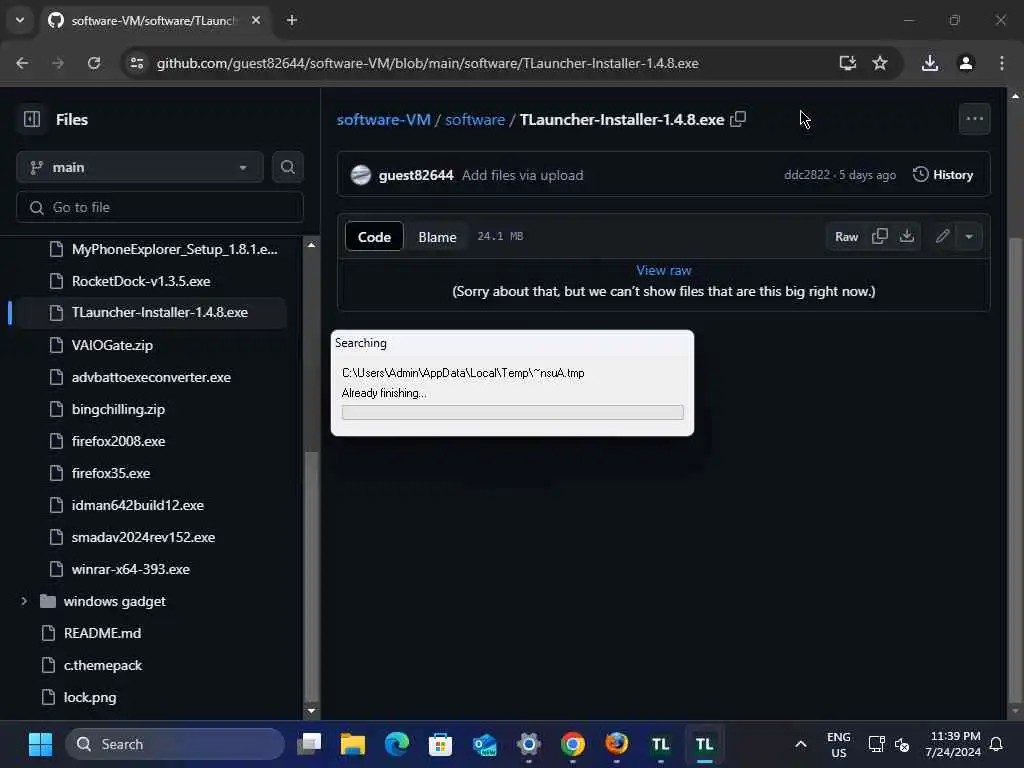Open File Explorer from taskbar
1024x768 pixels.
(x=353, y=744)
